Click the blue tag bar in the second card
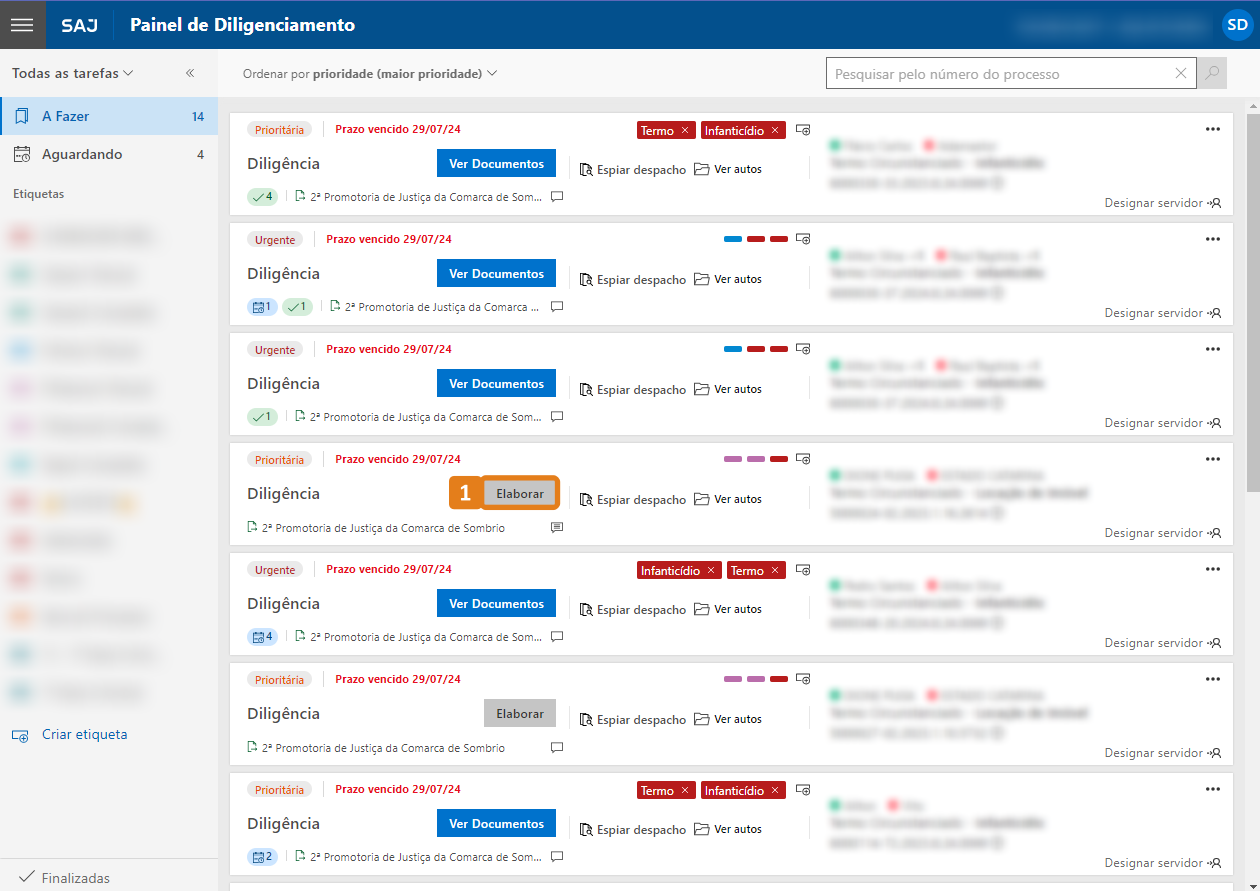The image size is (1260, 891). tap(732, 240)
